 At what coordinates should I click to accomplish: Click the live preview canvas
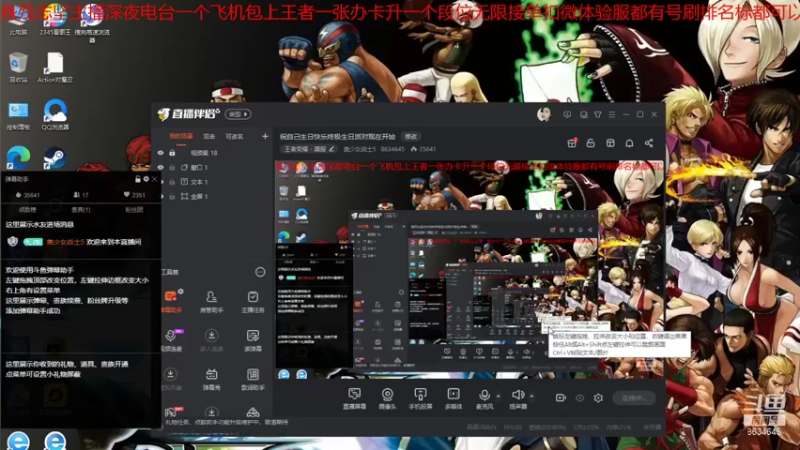[x=469, y=269]
